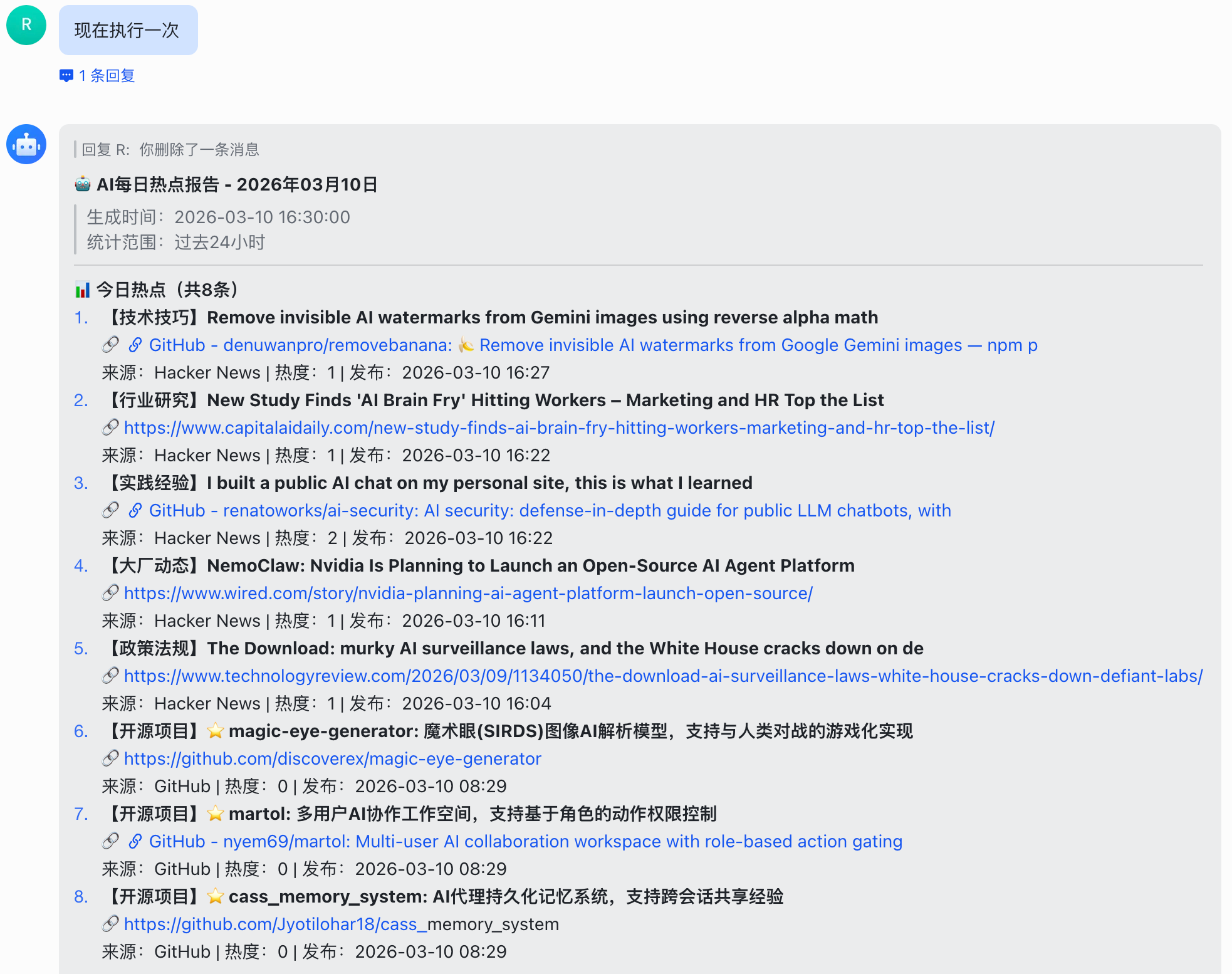Image resolution: width=1232 pixels, height=974 pixels.
Task: Open the wired.com Nvidia agent platform link
Action: (468, 593)
